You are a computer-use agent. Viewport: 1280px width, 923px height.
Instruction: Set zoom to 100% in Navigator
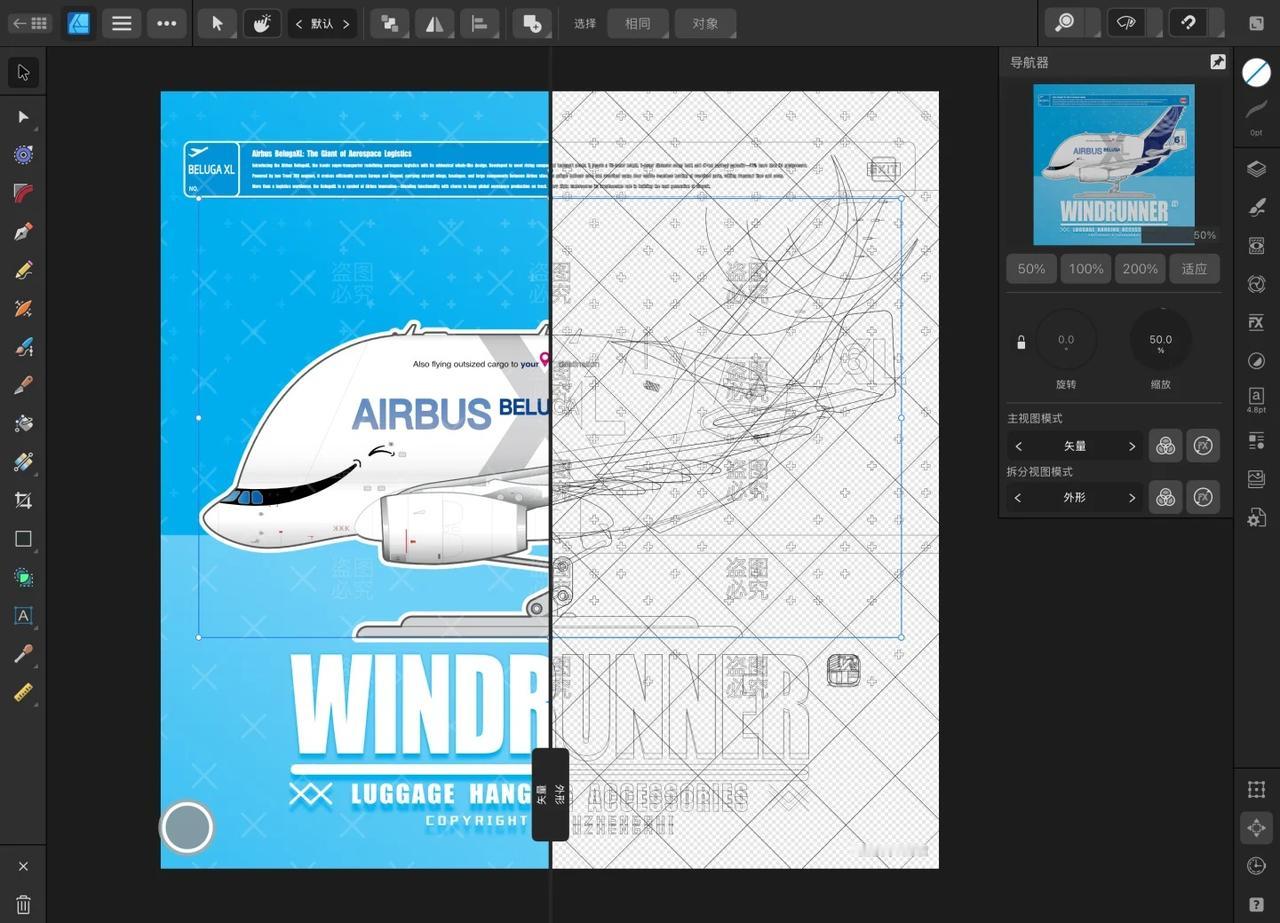[1086, 268]
